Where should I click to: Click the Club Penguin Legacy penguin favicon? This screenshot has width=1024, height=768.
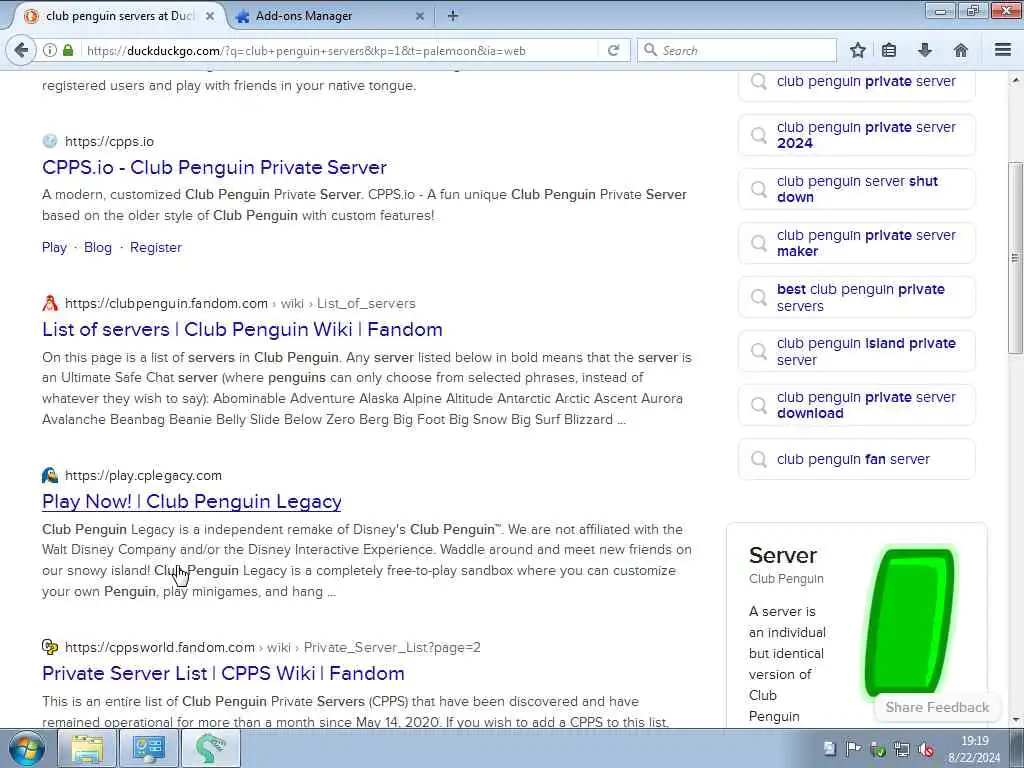(50, 475)
